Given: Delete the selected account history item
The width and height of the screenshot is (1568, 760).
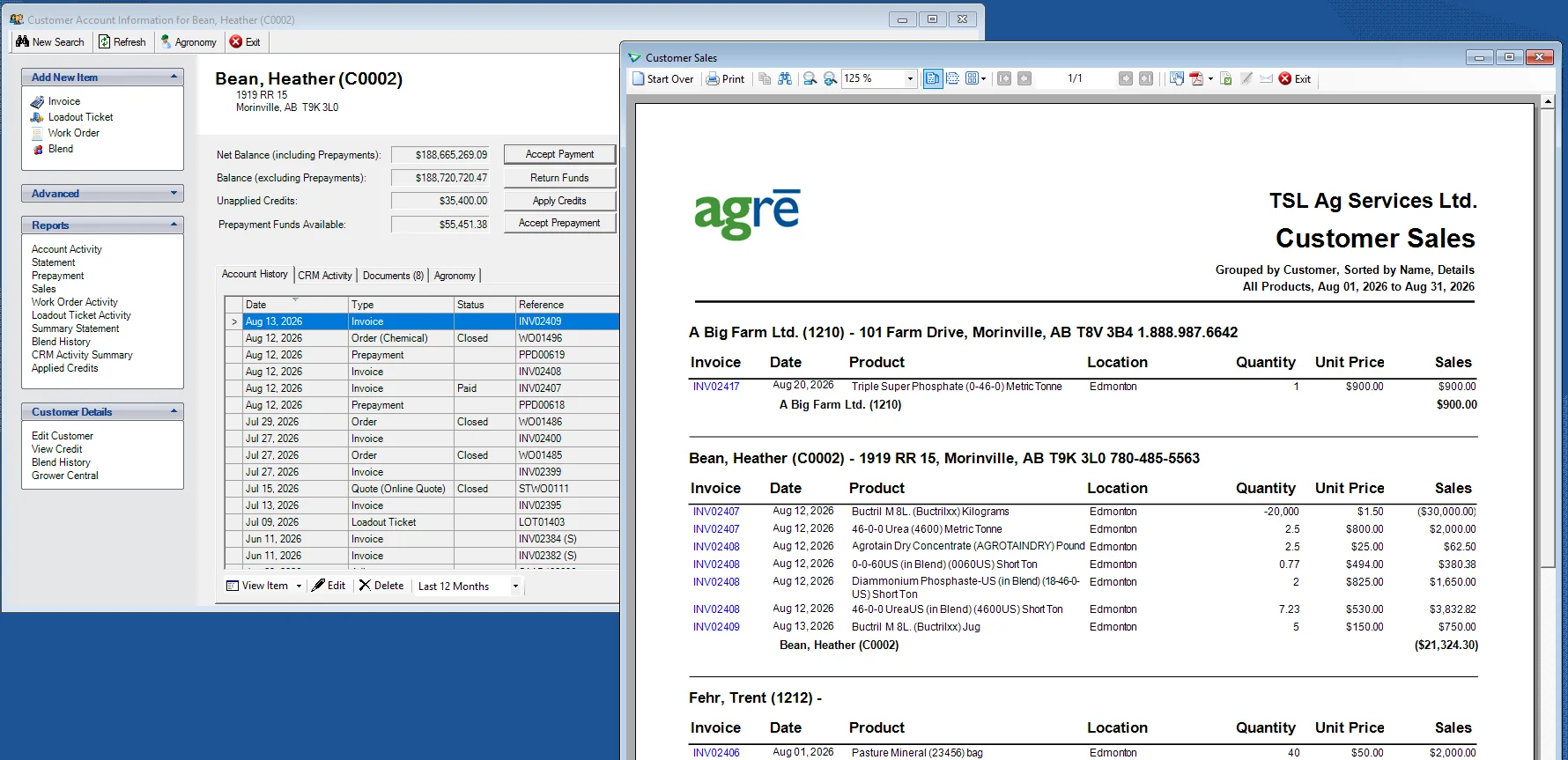Looking at the screenshot, I should click(x=381, y=586).
